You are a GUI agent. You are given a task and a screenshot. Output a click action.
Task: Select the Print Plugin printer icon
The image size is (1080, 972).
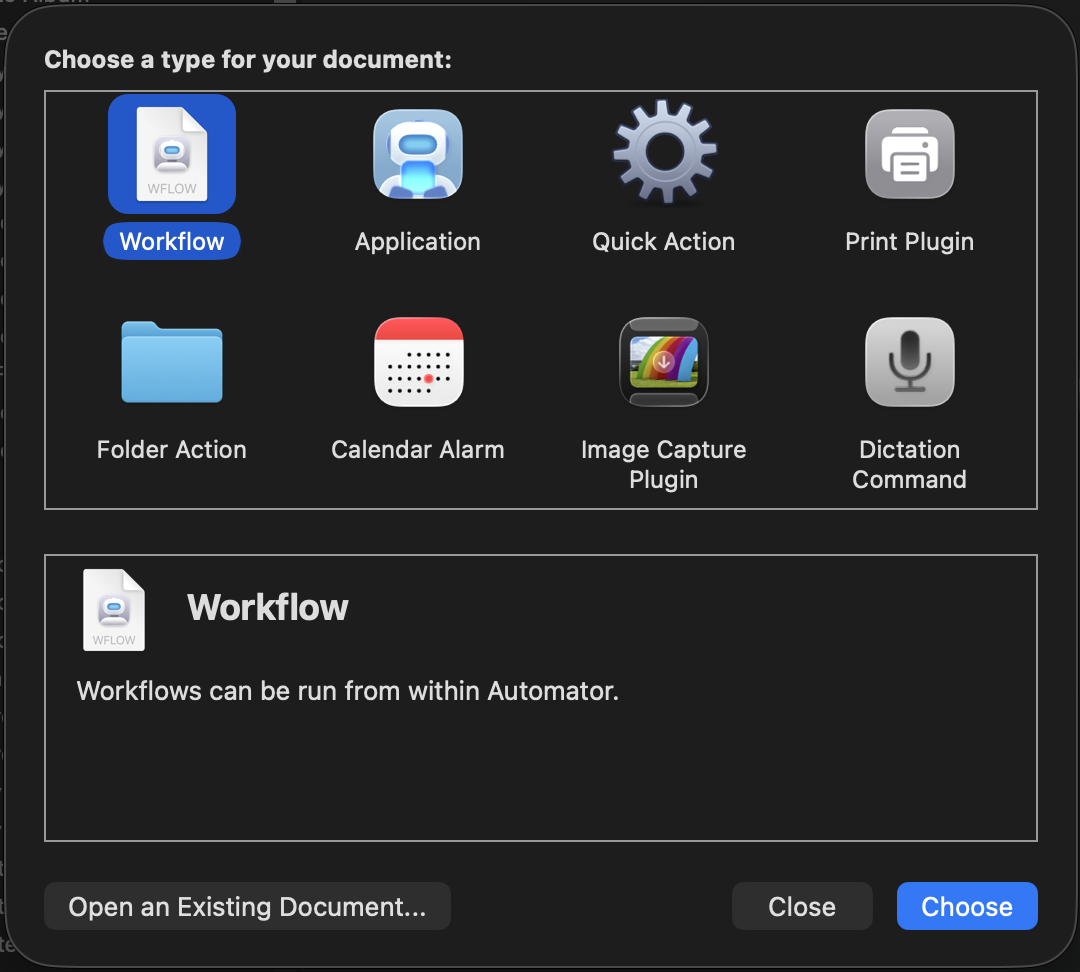pos(909,154)
